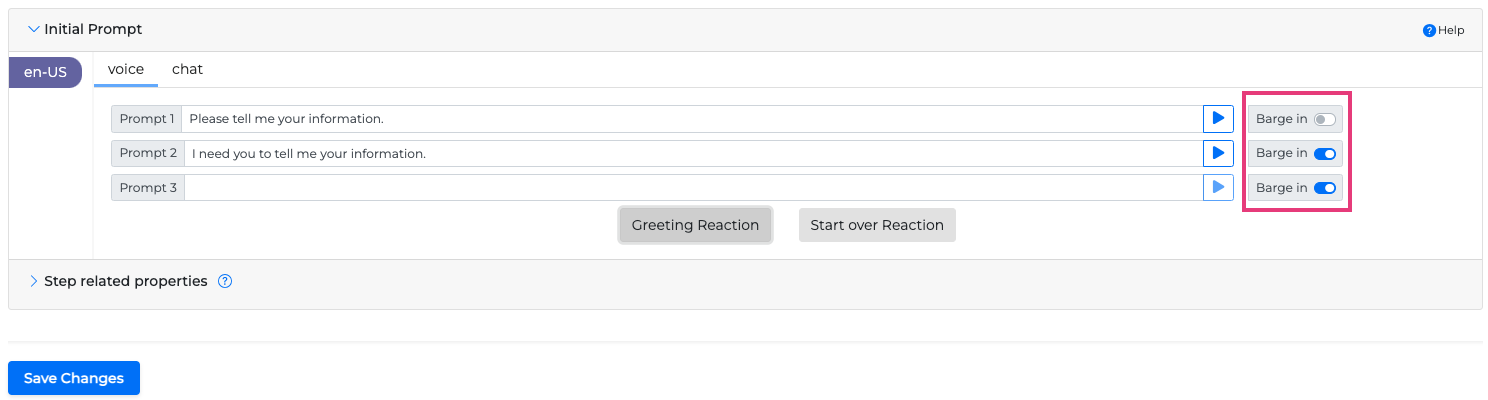The height and width of the screenshot is (400, 1488).
Task: Play the Prompt 3 audio
Action: click(1218, 187)
